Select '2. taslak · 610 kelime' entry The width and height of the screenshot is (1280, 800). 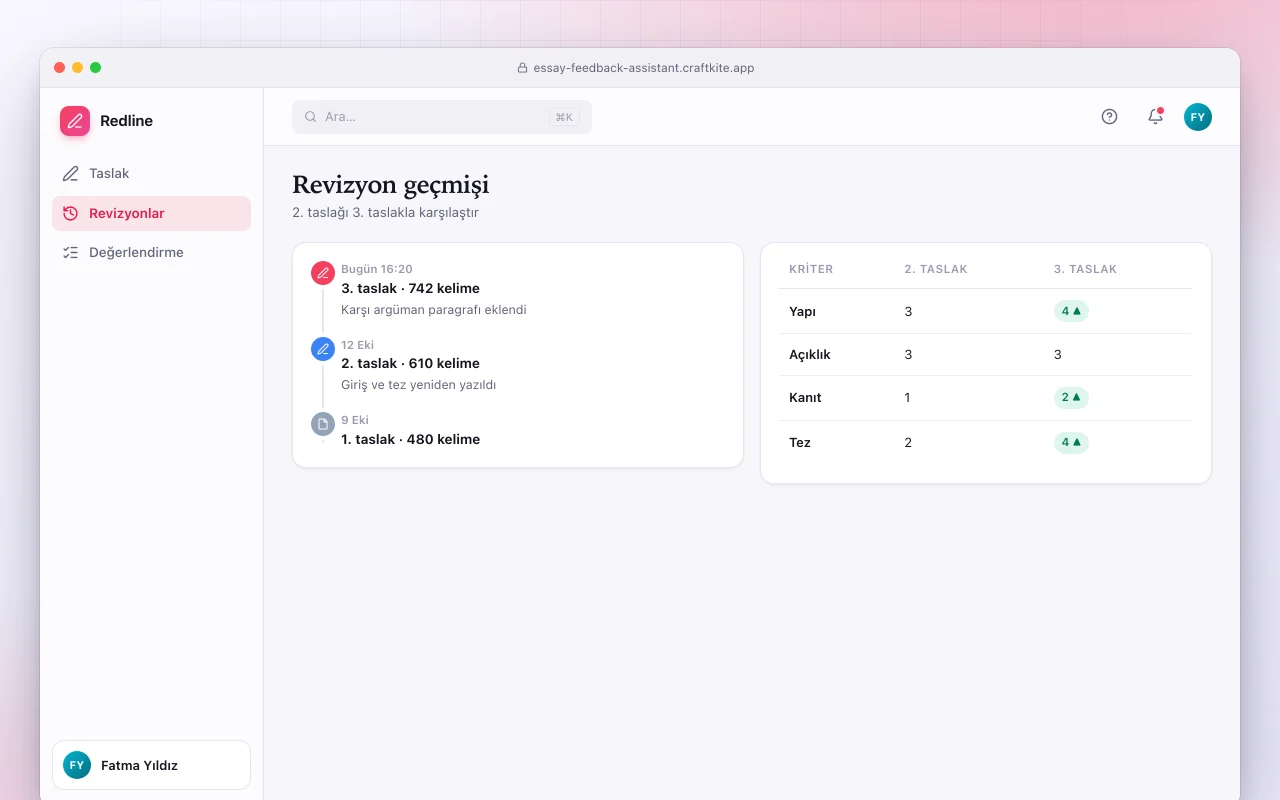click(410, 363)
